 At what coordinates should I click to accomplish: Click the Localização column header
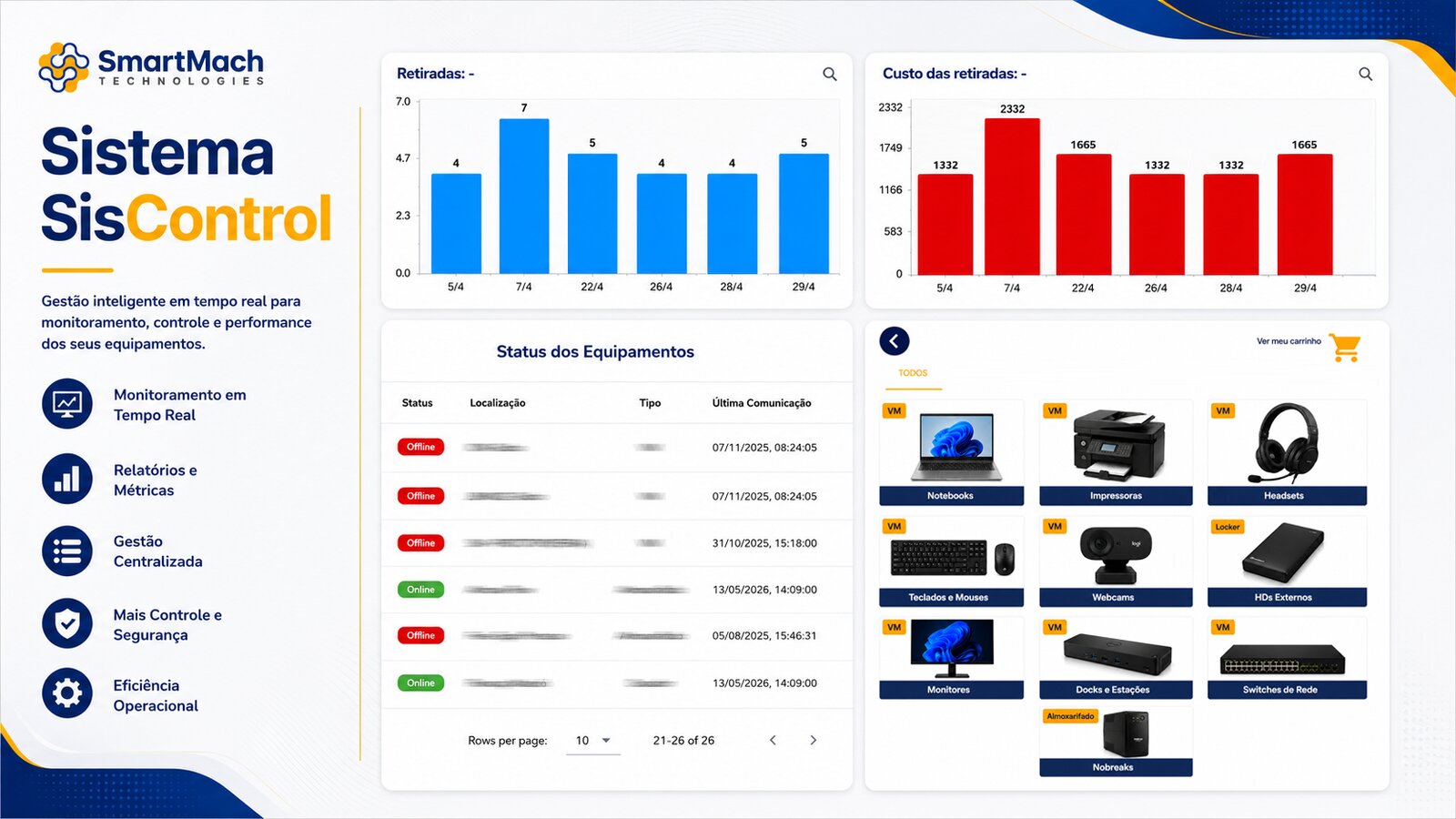497,403
